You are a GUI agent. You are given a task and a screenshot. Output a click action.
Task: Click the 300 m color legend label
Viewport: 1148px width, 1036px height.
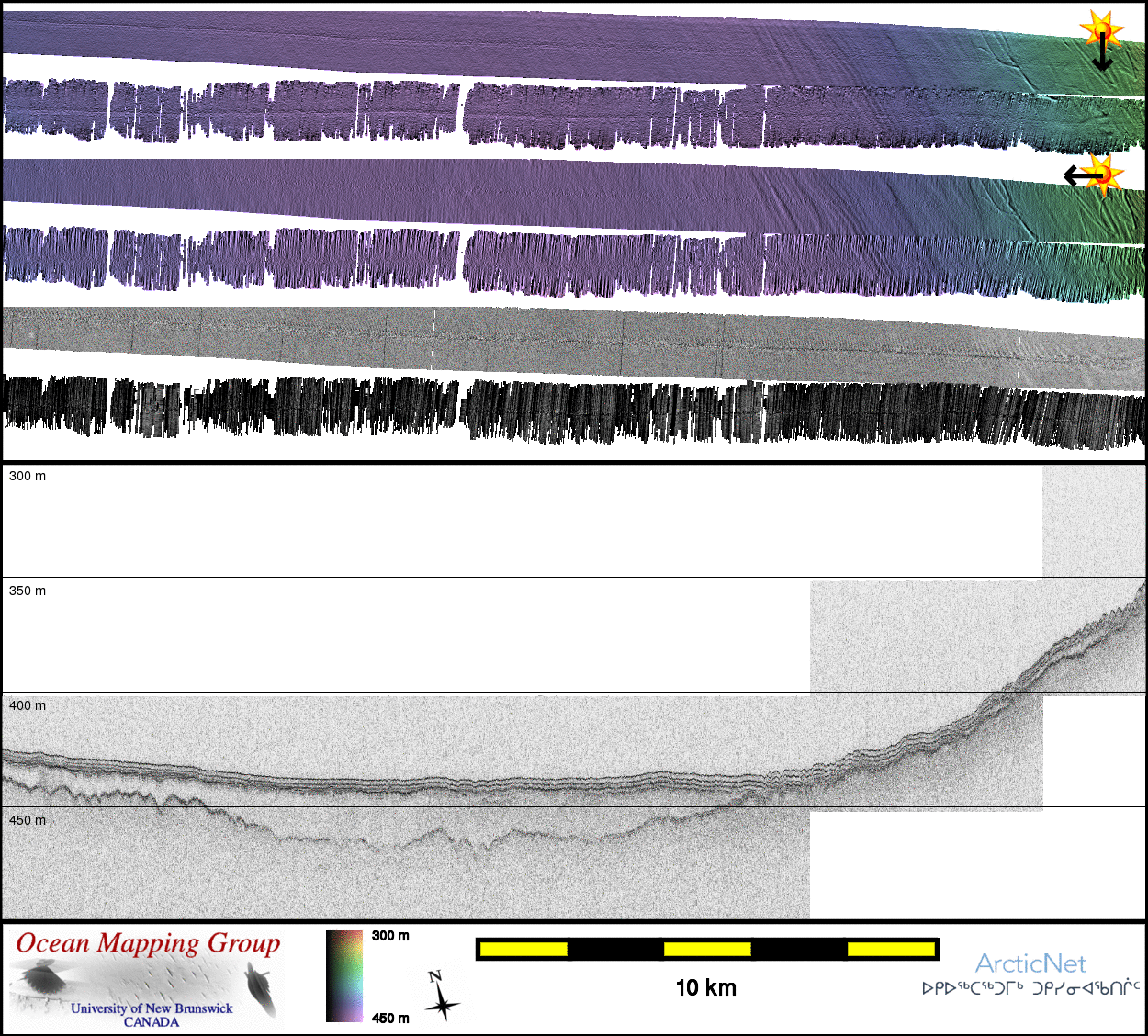(x=390, y=936)
